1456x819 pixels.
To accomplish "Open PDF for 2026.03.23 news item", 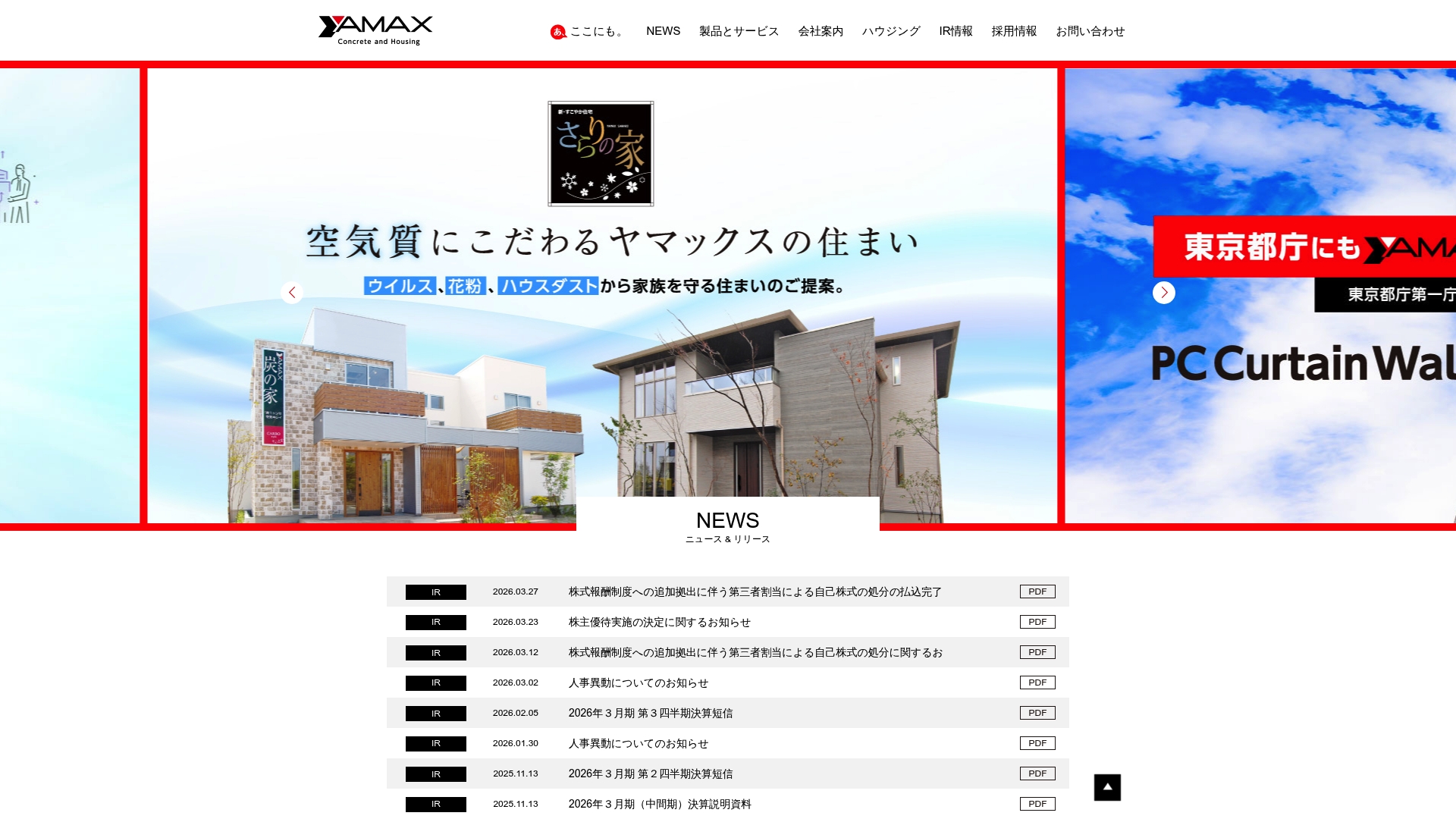I will tap(1037, 622).
